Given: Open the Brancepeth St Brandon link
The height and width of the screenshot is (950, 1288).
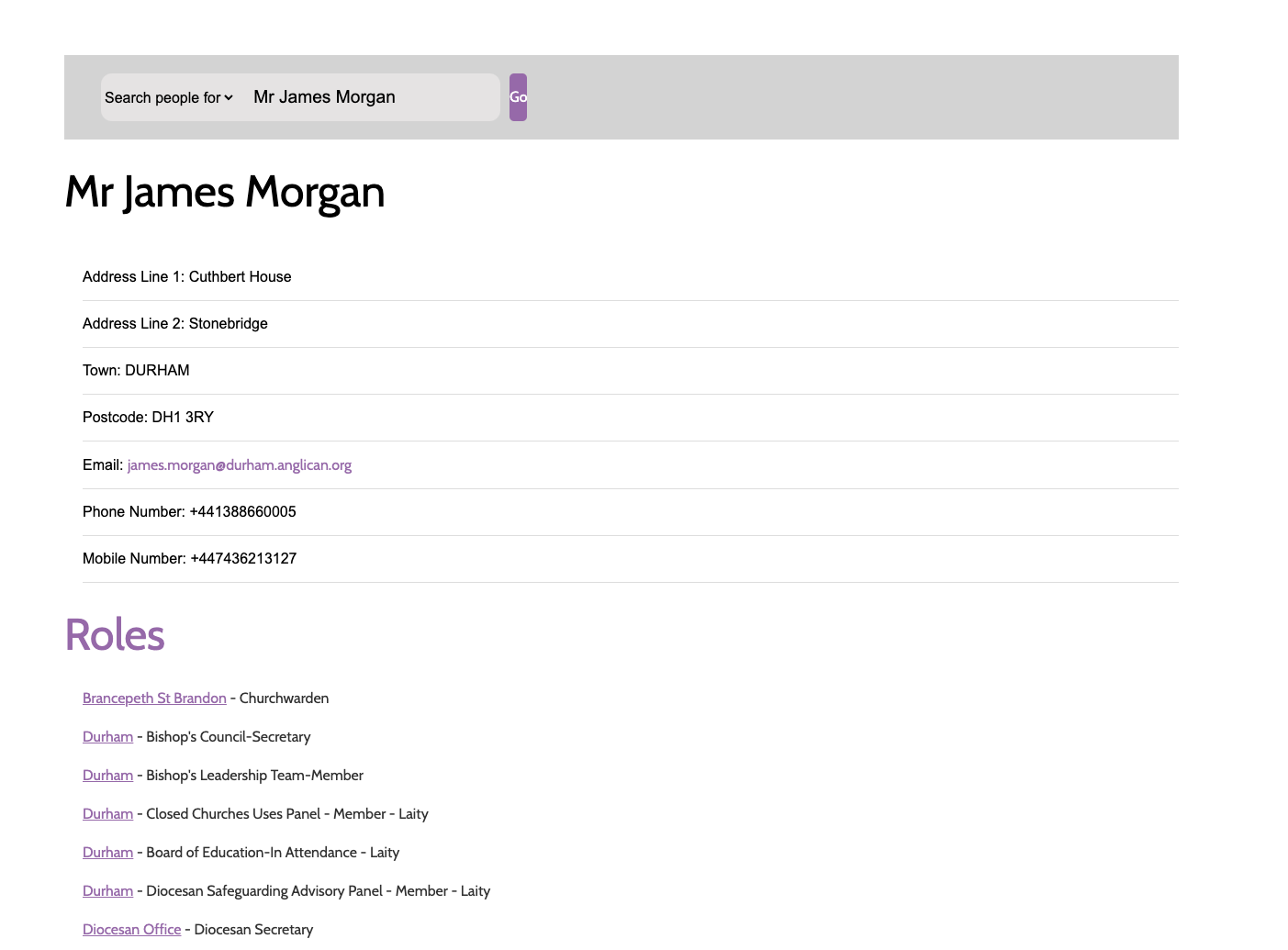Looking at the screenshot, I should [154, 699].
